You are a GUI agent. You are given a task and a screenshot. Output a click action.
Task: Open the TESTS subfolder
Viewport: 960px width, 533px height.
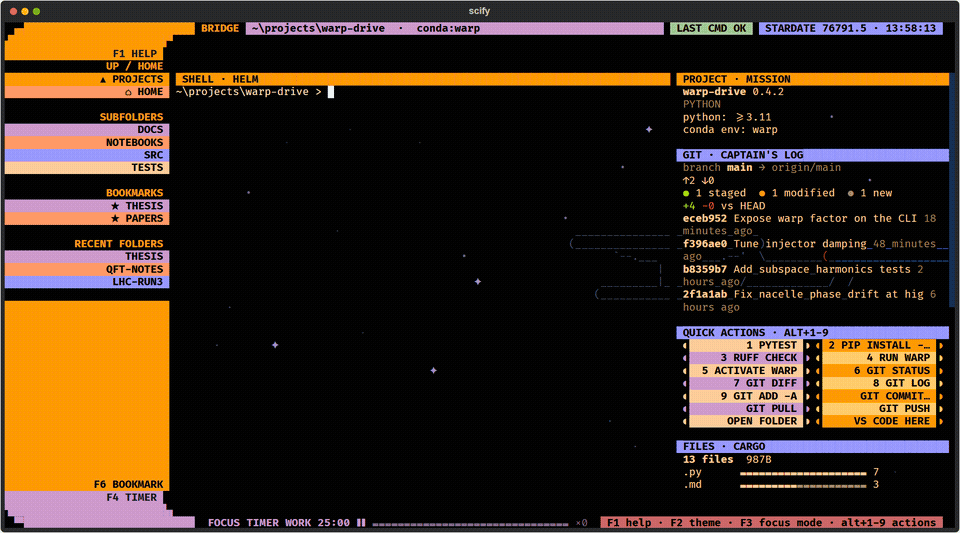[x=87, y=168]
